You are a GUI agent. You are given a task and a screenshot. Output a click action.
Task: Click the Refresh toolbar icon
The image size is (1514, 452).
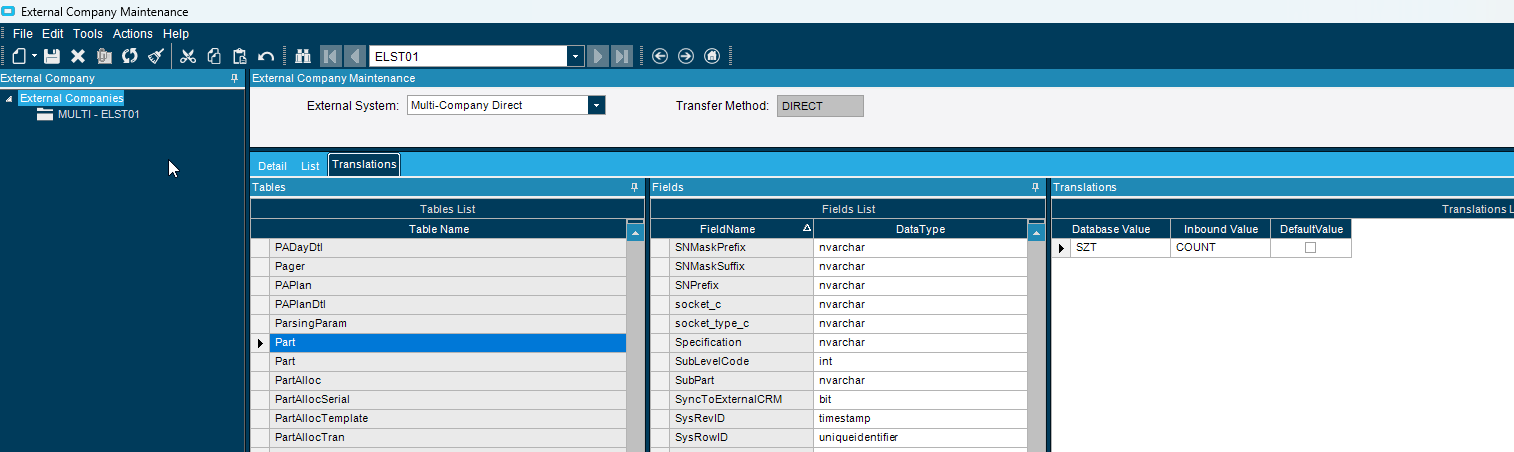pos(129,56)
